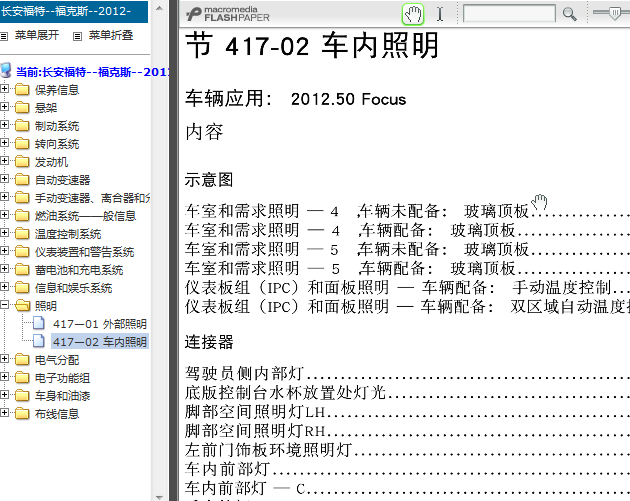630x501 pixels.
Task: Click the 菜单折叠 list icon
Action: (x=78, y=37)
